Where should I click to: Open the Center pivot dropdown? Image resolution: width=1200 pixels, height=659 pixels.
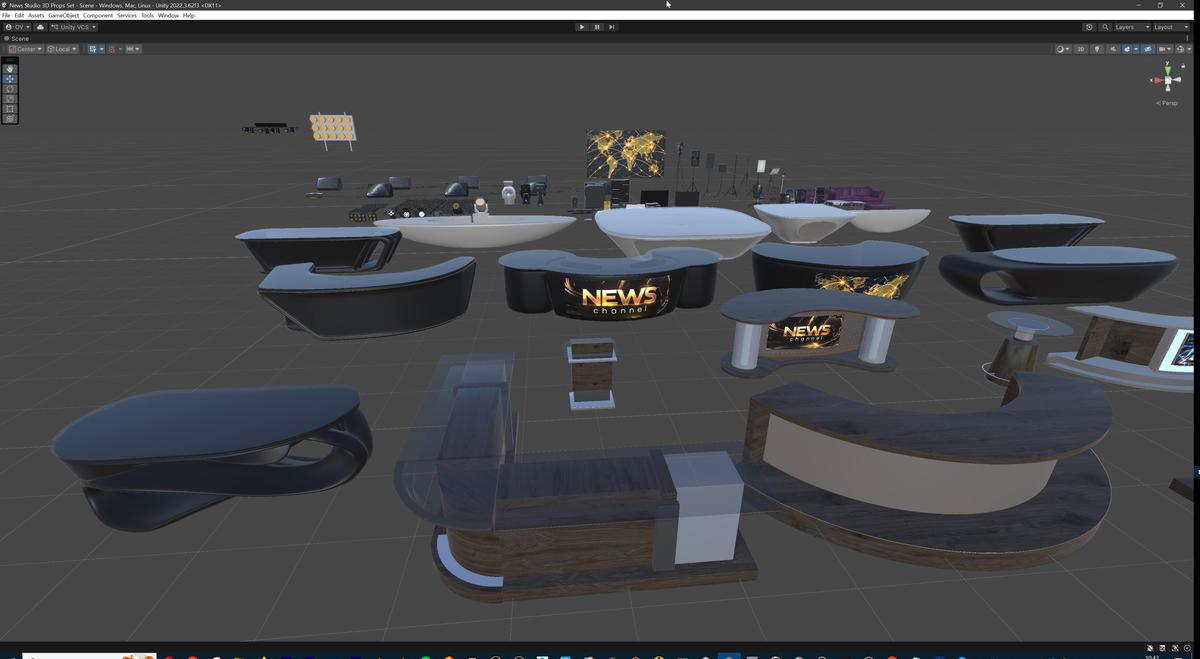pos(26,49)
